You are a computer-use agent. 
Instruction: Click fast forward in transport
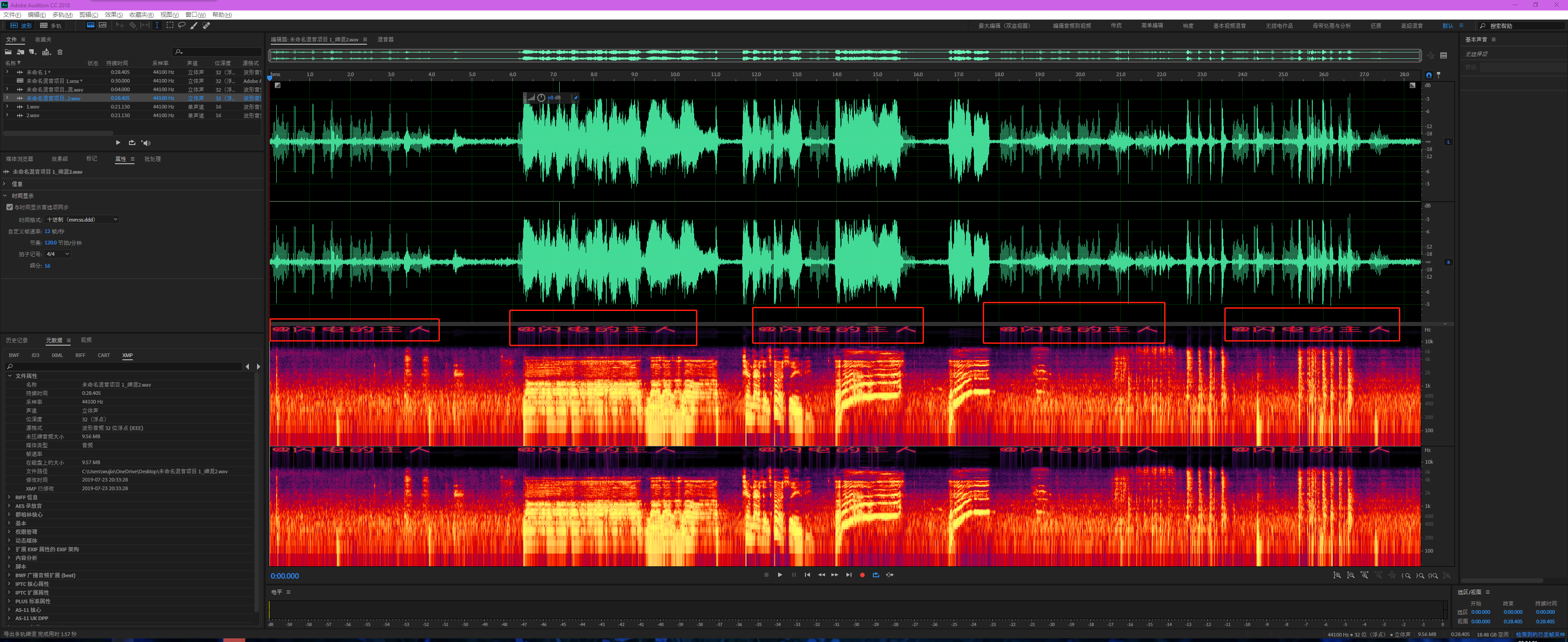835,575
